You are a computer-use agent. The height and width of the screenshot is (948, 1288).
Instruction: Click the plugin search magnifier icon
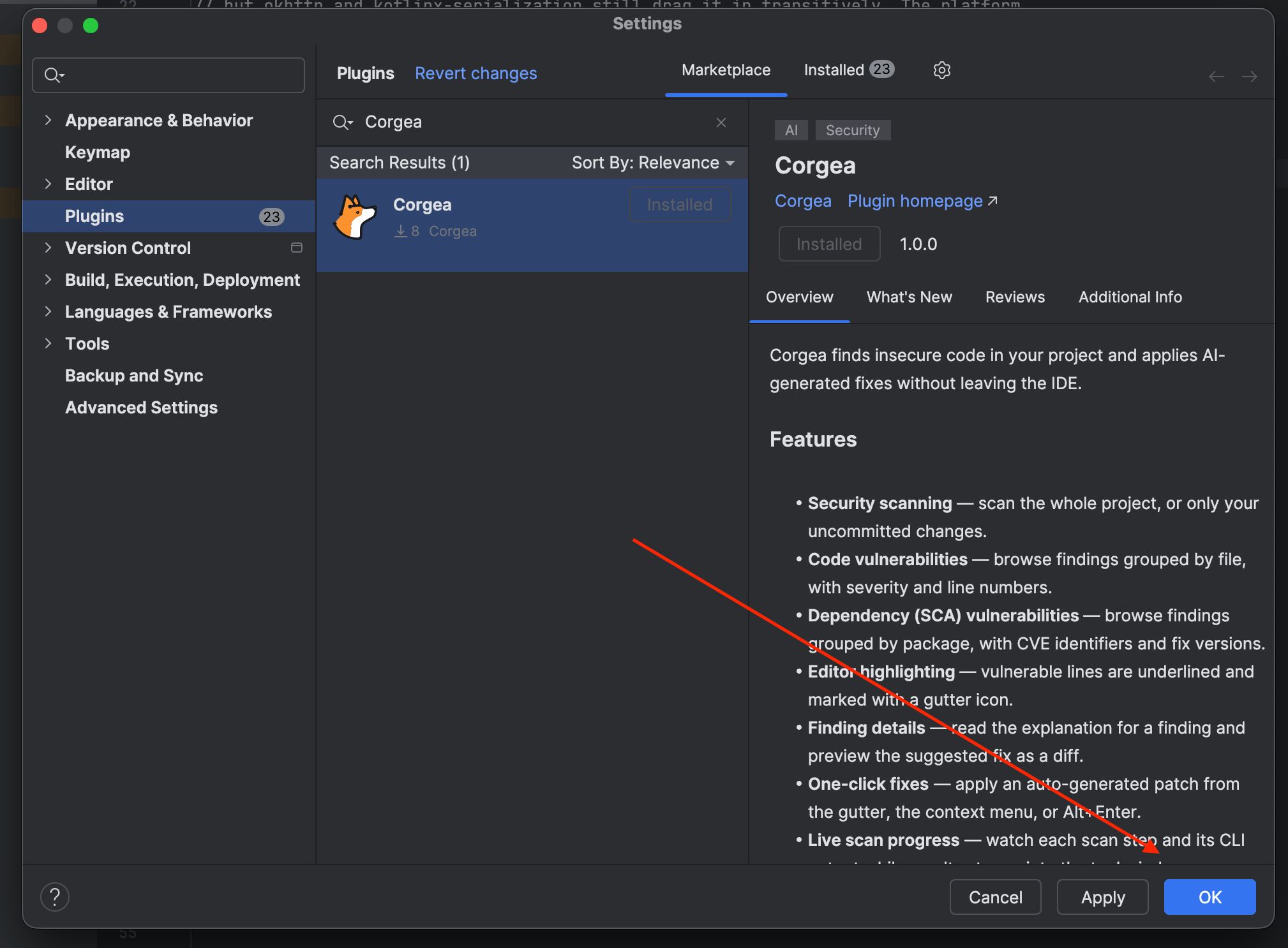pyautogui.click(x=342, y=122)
